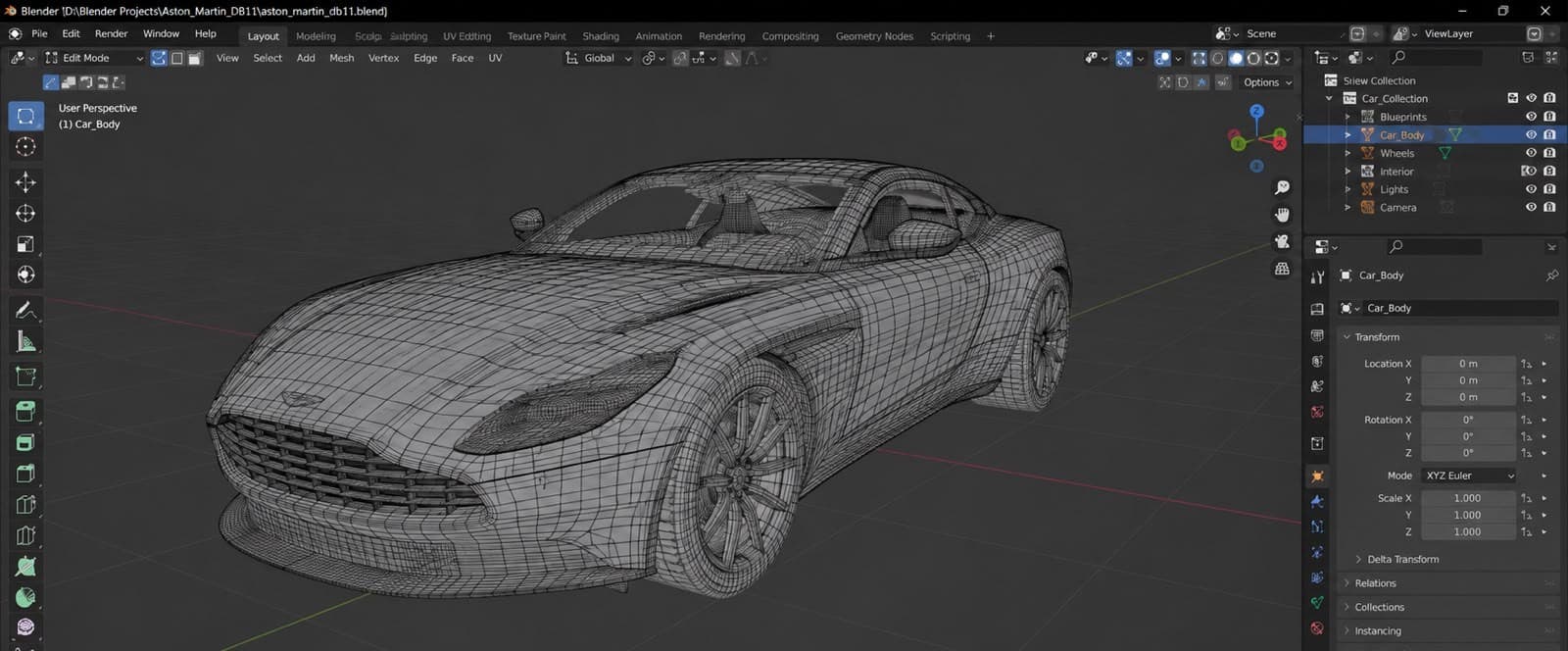1568x651 pixels.
Task: Choose the Knife tool
Action: click(x=25, y=536)
